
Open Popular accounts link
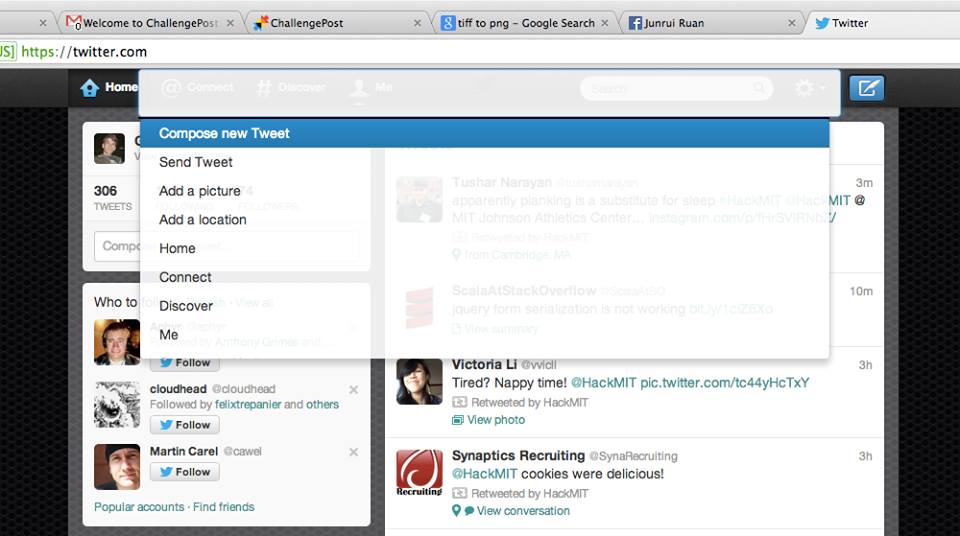pos(139,507)
